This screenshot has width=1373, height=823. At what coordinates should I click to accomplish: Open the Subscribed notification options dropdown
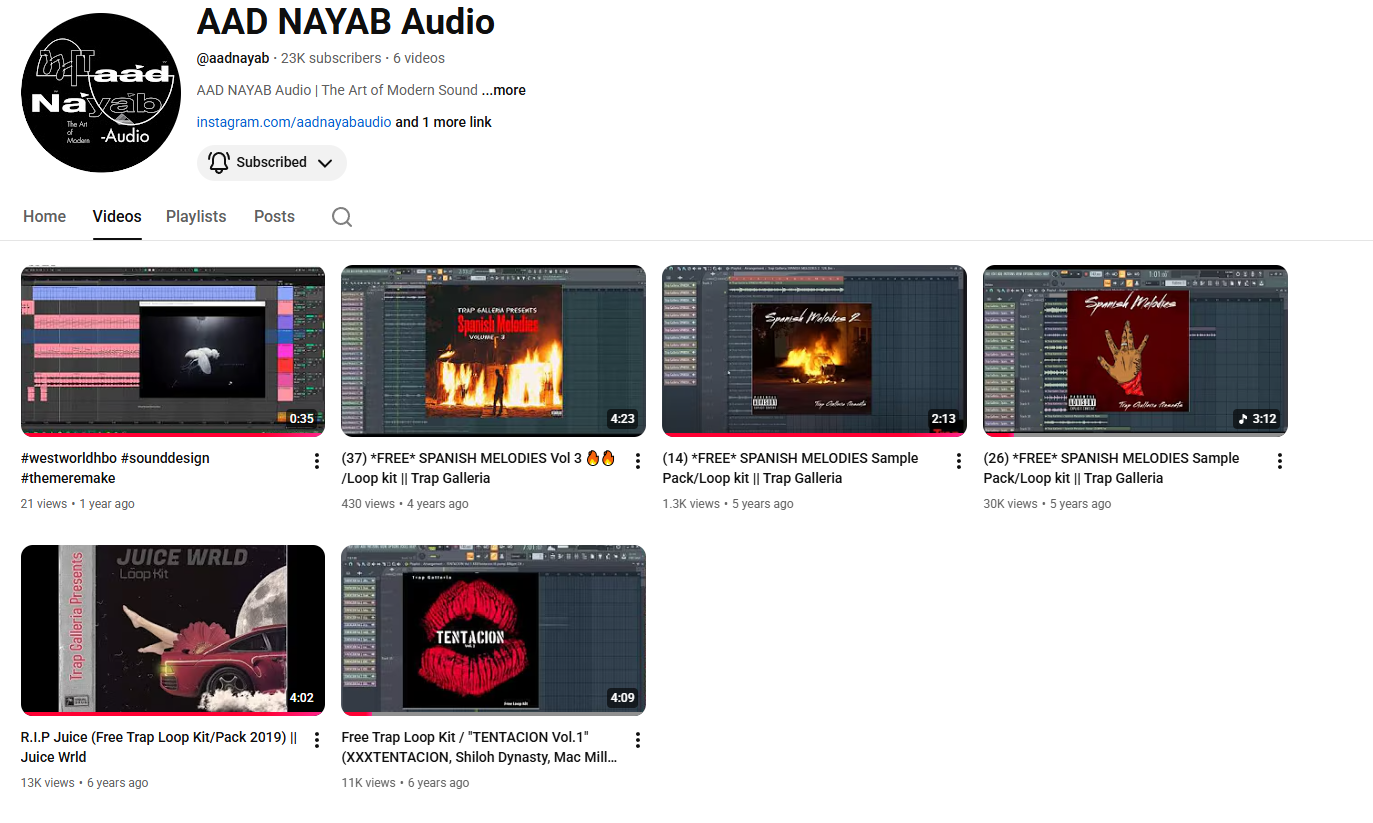tap(272, 162)
